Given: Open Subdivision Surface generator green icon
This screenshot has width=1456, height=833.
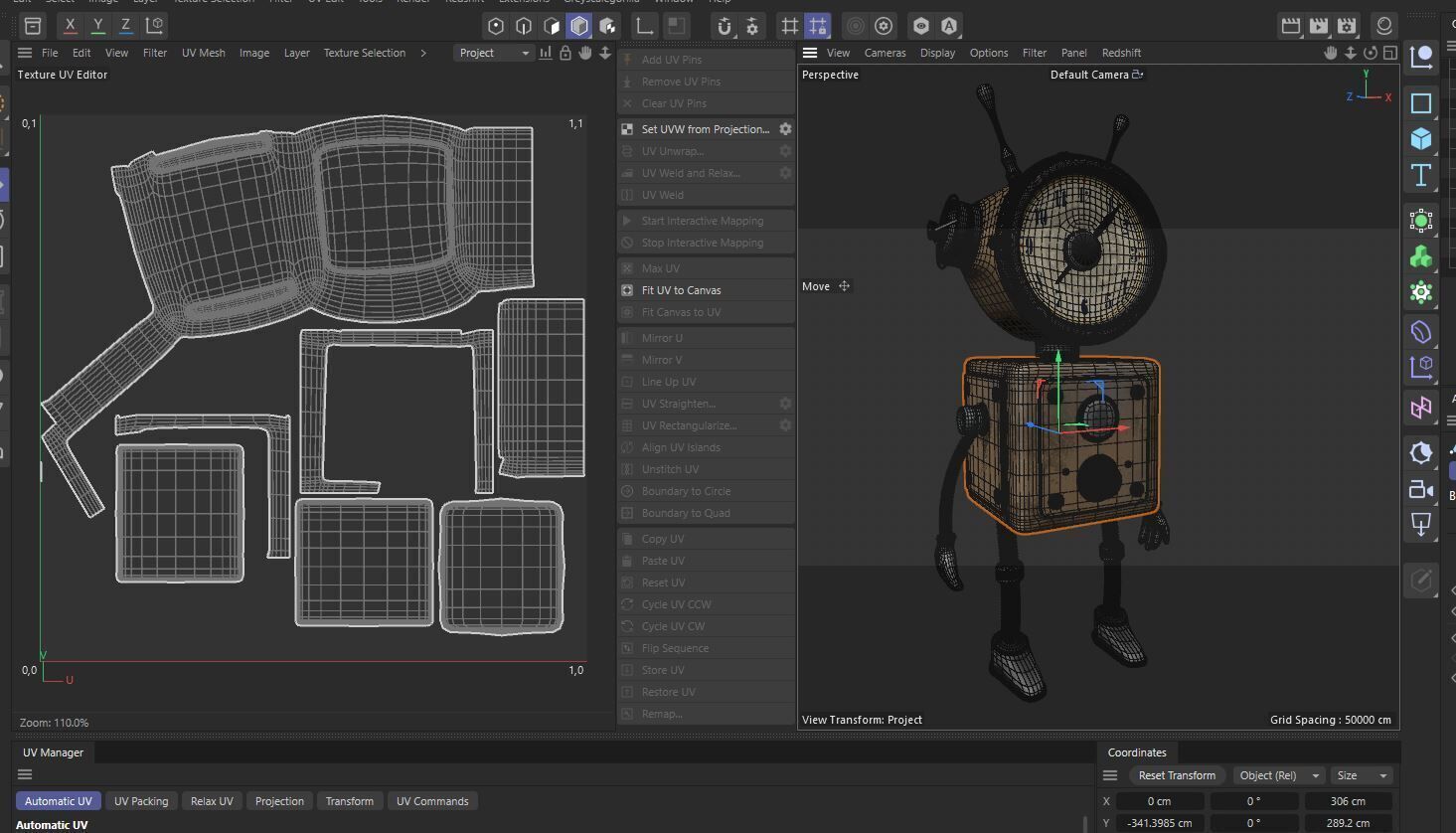Looking at the screenshot, I should tap(1421, 220).
